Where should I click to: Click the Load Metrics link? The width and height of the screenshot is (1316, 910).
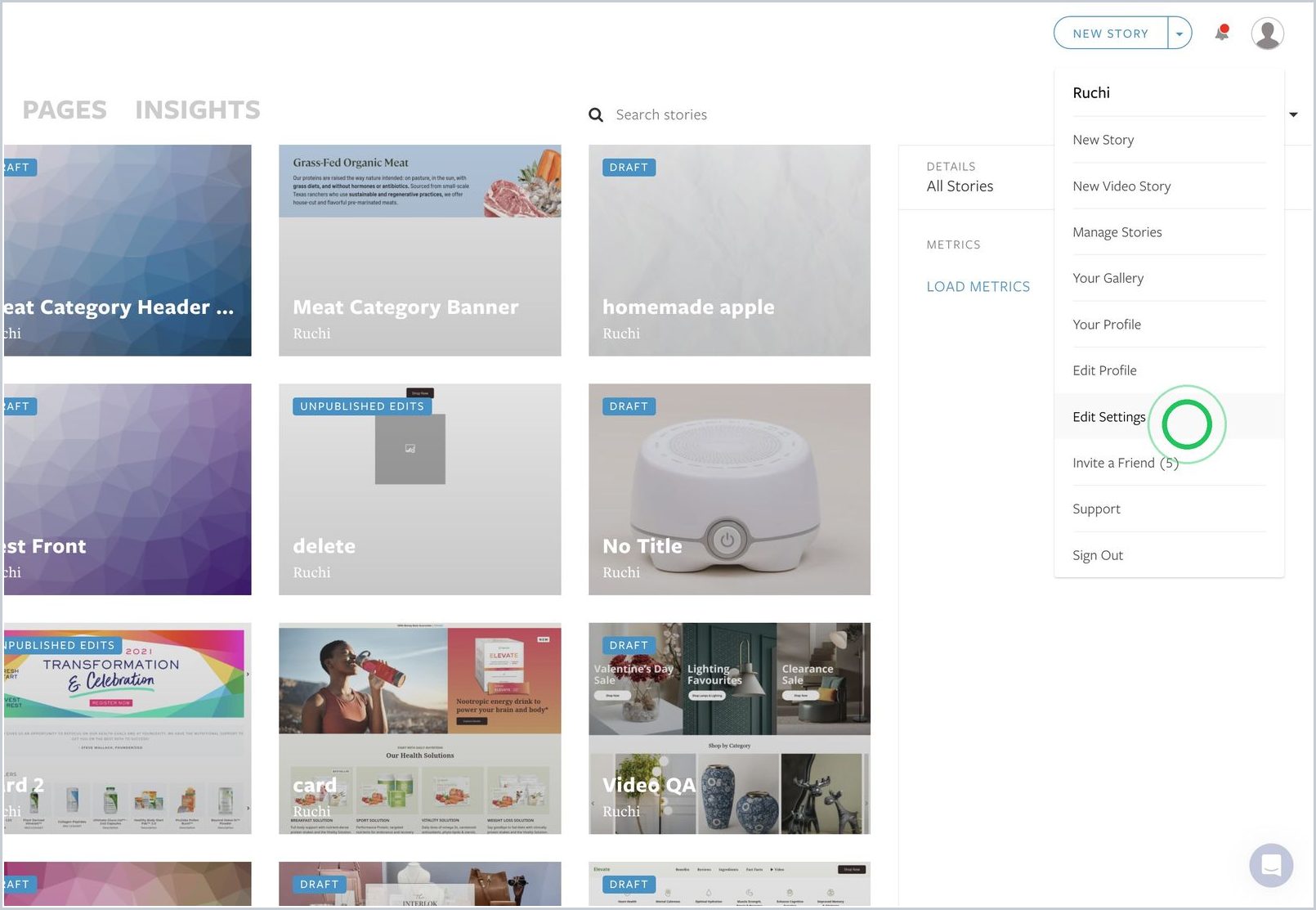(x=978, y=287)
